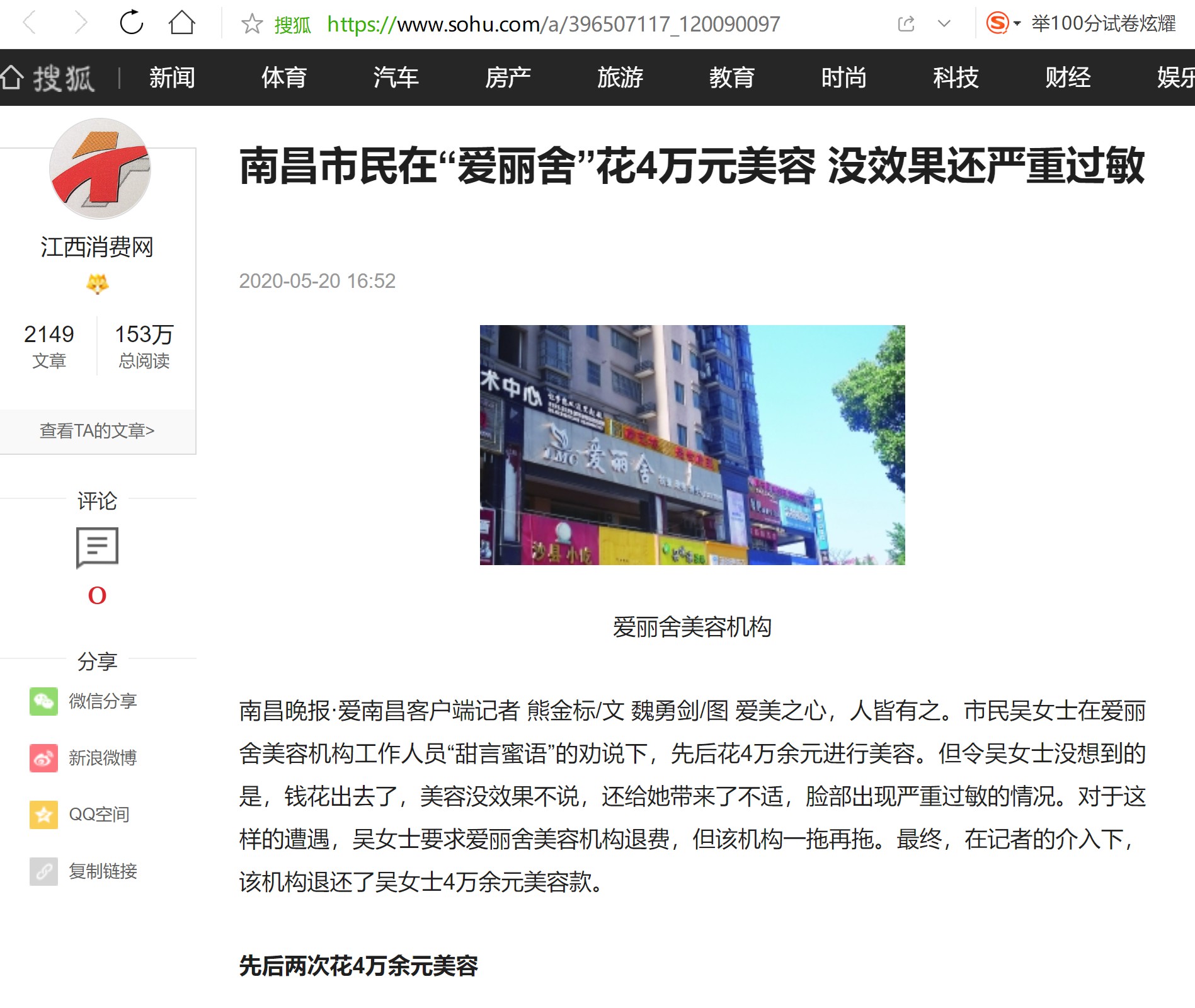Click the publish date 2020-05-20 16:52

pyautogui.click(x=317, y=281)
